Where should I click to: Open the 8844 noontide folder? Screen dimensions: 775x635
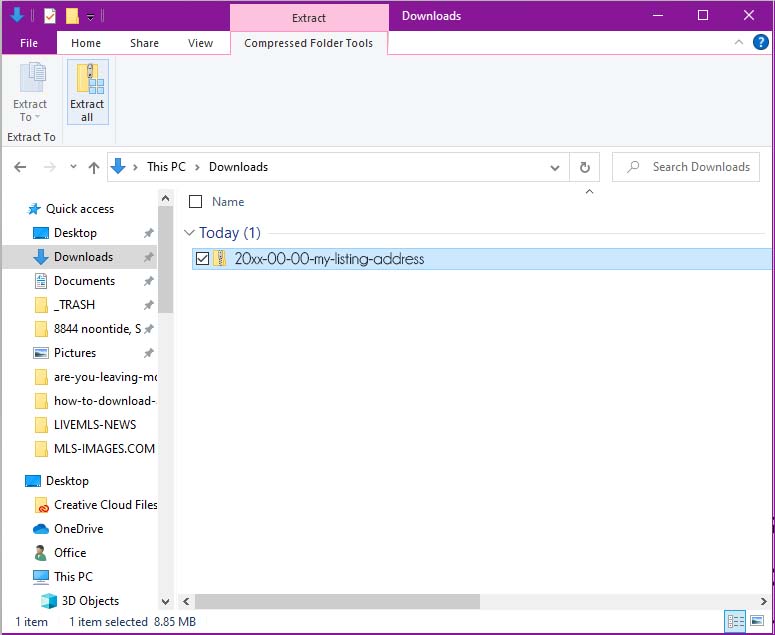tap(97, 329)
